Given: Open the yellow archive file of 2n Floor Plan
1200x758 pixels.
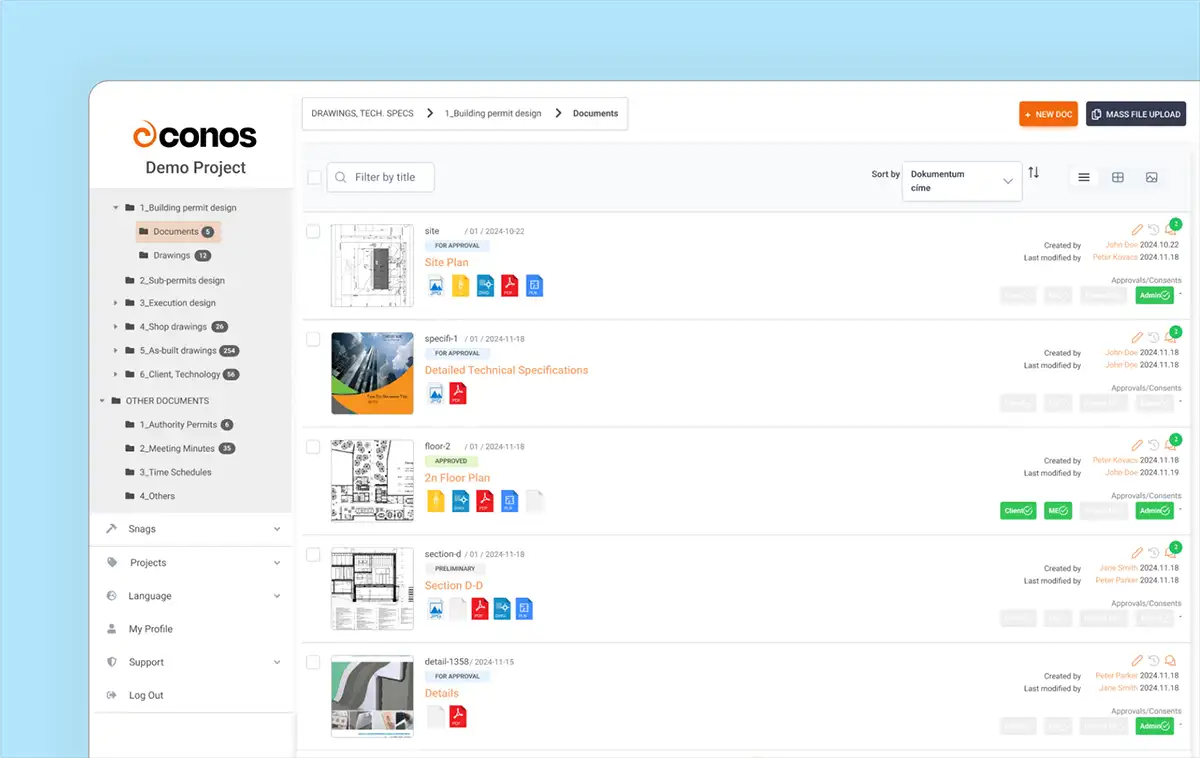Looking at the screenshot, I should pyautogui.click(x=436, y=501).
